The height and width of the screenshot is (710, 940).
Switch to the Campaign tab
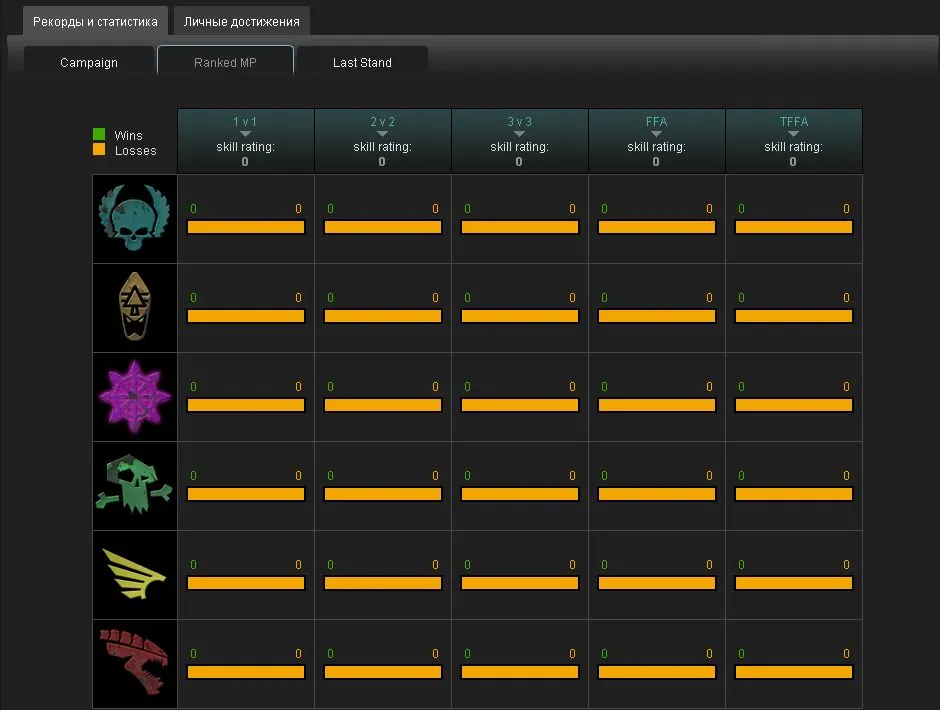(x=89, y=62)
